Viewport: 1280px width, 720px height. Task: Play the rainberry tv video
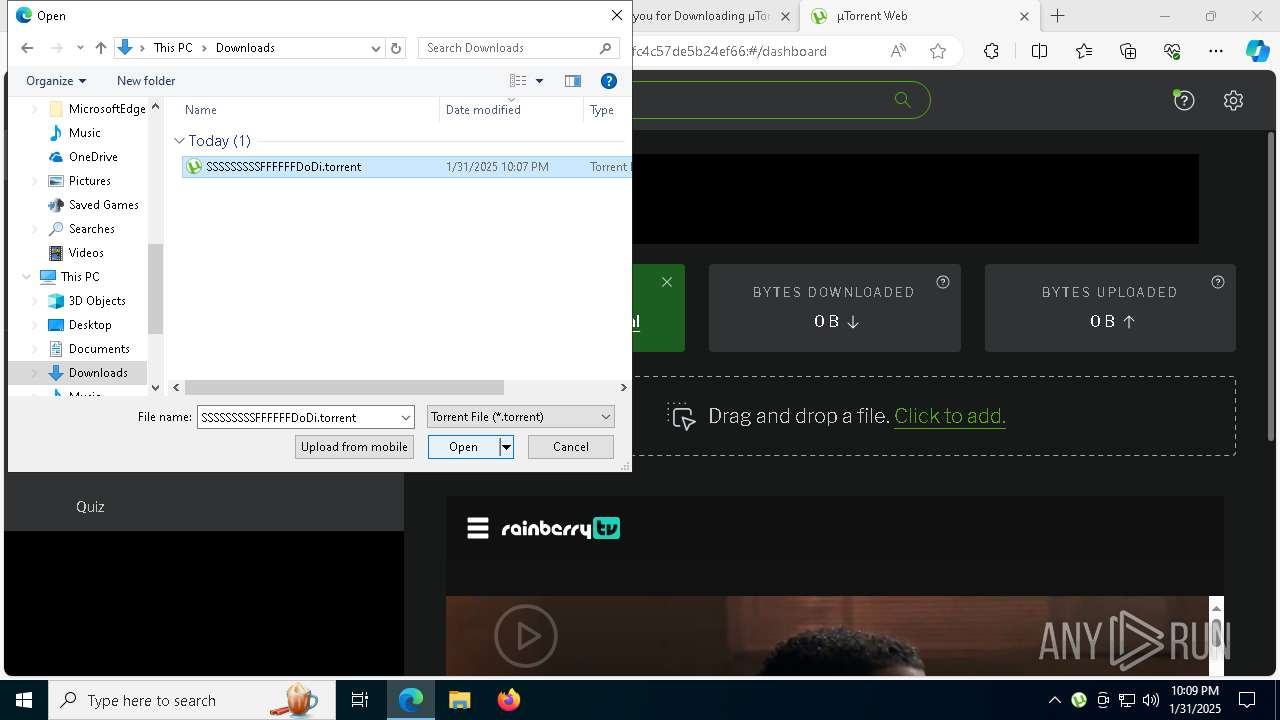526,636
